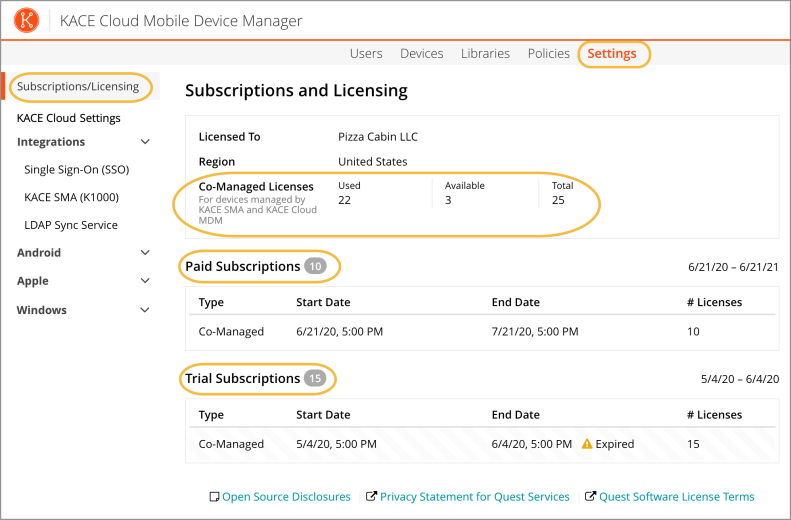
Task: Click the Paid Subscriptions count badge
Action: pyautogui.click(x=315, y=266)
